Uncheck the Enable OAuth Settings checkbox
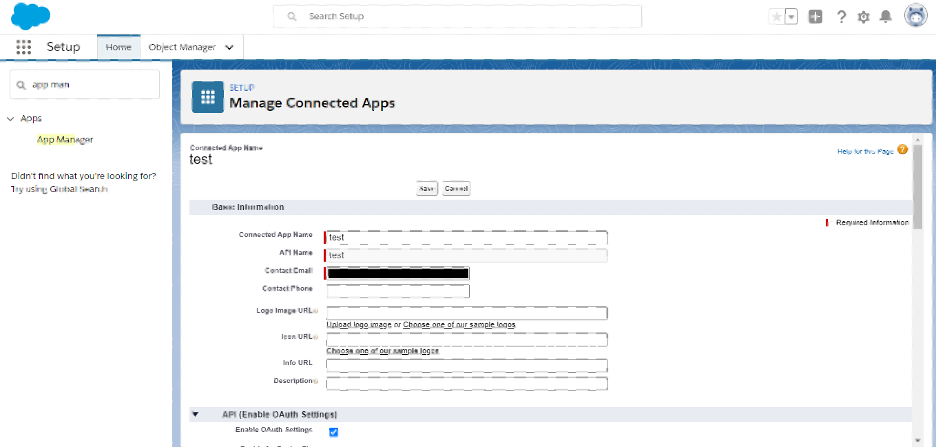 coord(334,432)
